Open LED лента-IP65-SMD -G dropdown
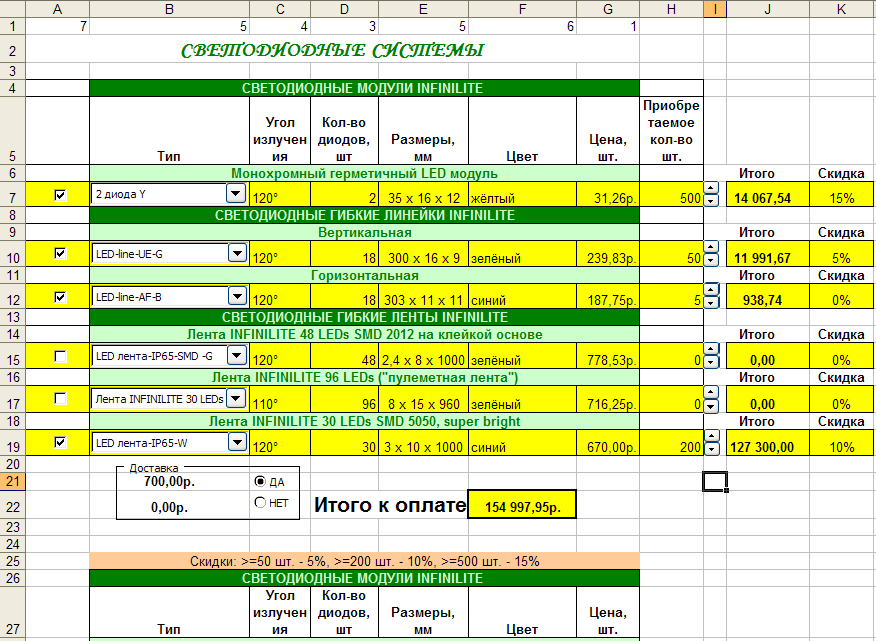The image size is (876, 641). (x=237, y=355)
